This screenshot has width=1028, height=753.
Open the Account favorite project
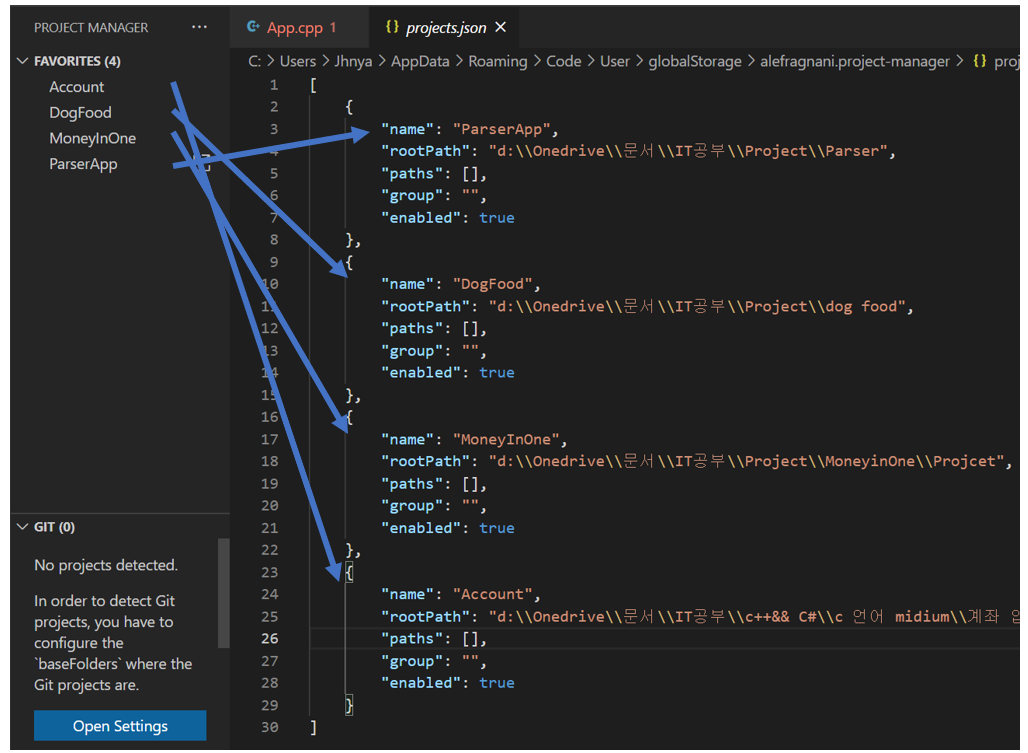click(x=77, y=87)
